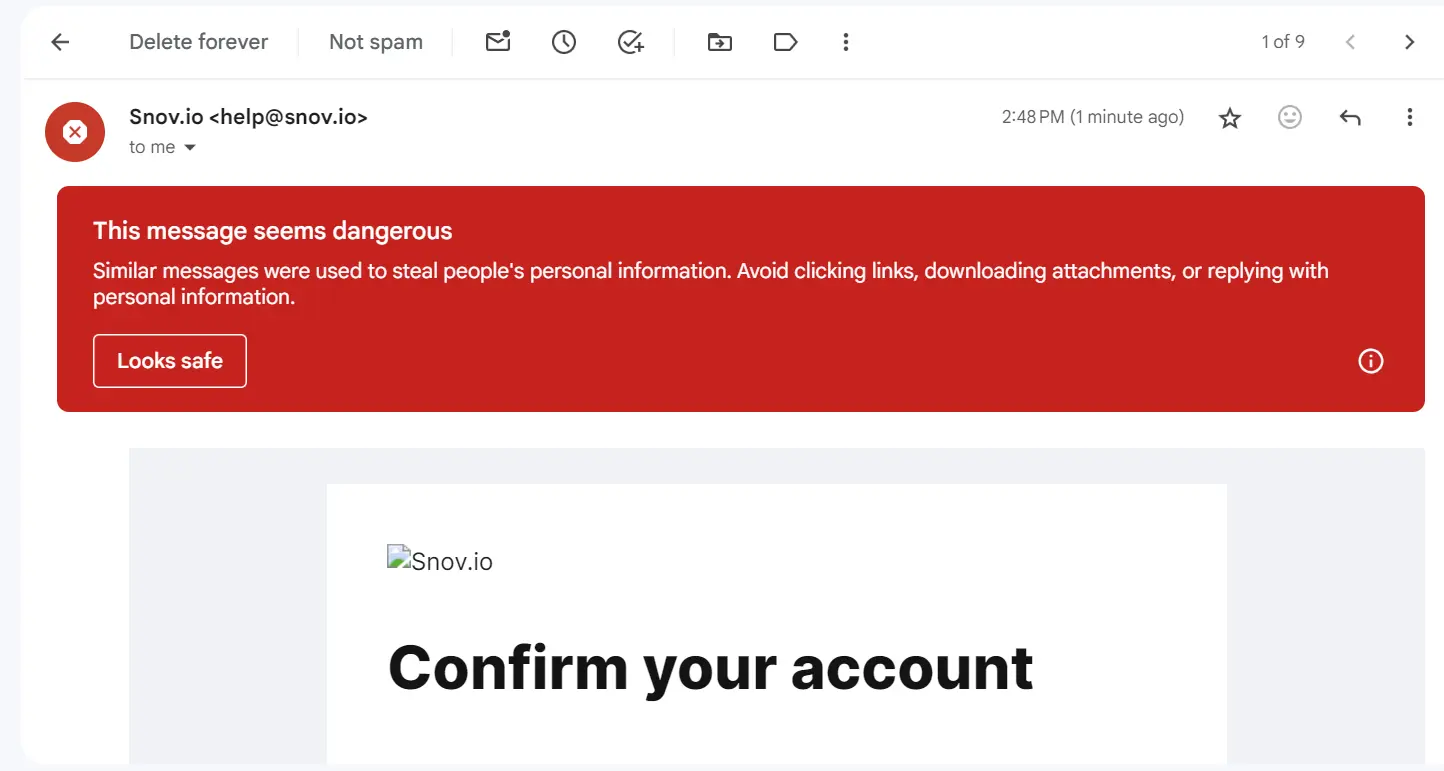Viewport: 1444px width, 771px height.
Task: Mark the email as unread
Action: pos(497,41)
